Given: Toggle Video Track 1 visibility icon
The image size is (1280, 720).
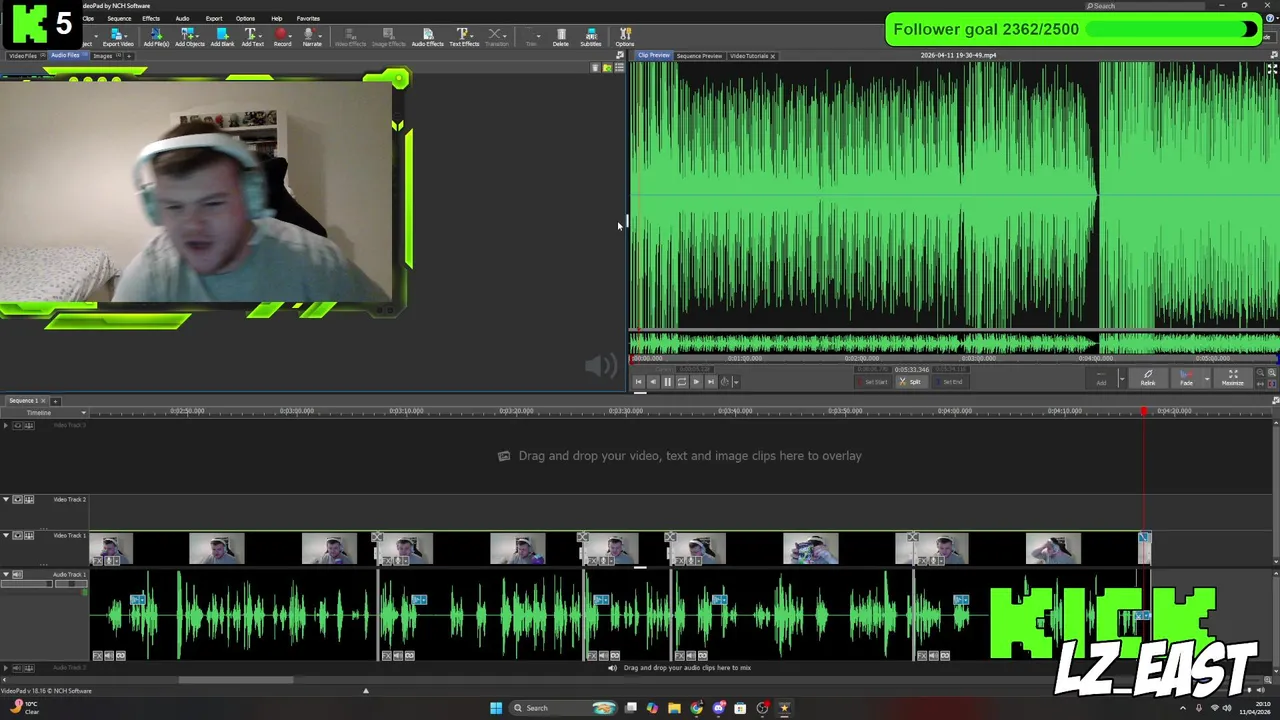Looking at the screenshot, I should [17, 536].
